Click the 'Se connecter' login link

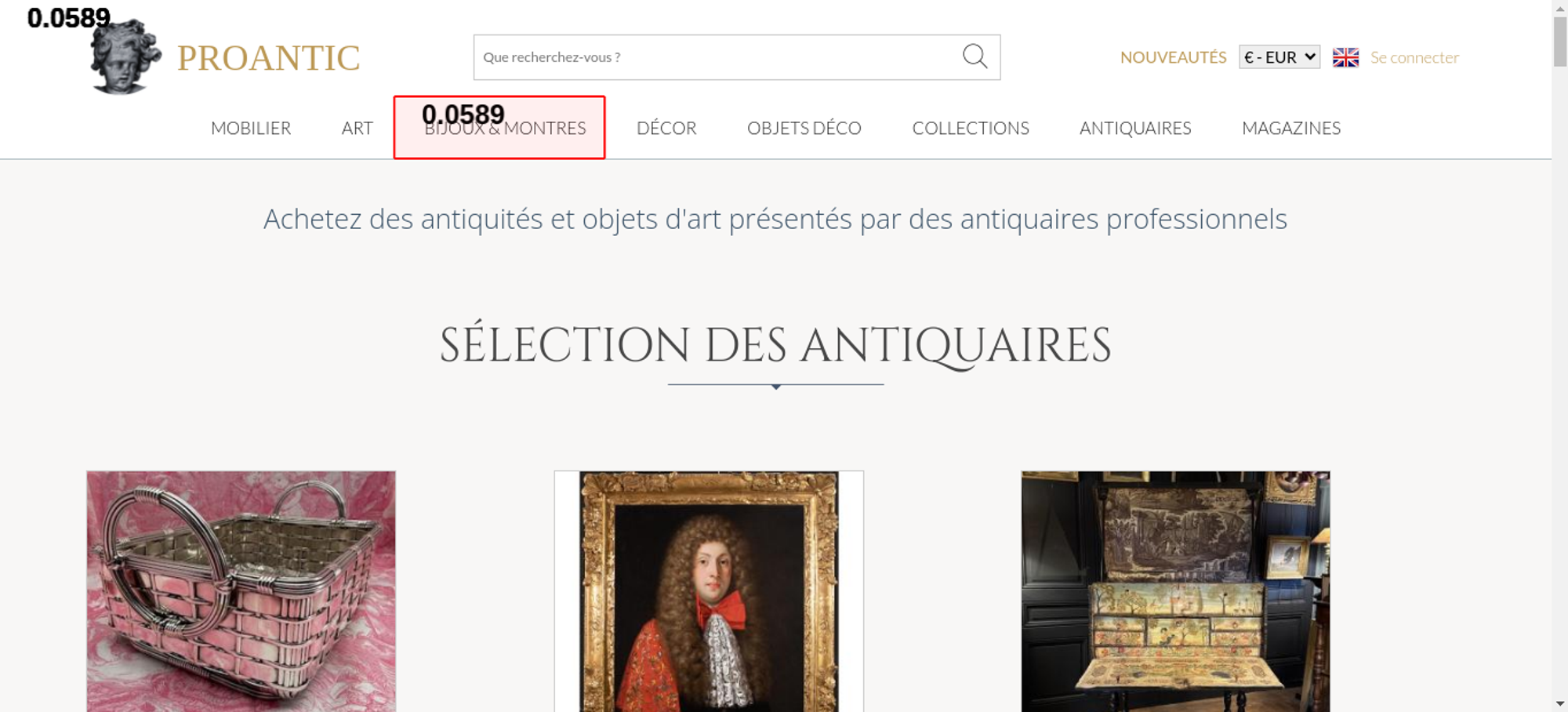point(1414,57)
